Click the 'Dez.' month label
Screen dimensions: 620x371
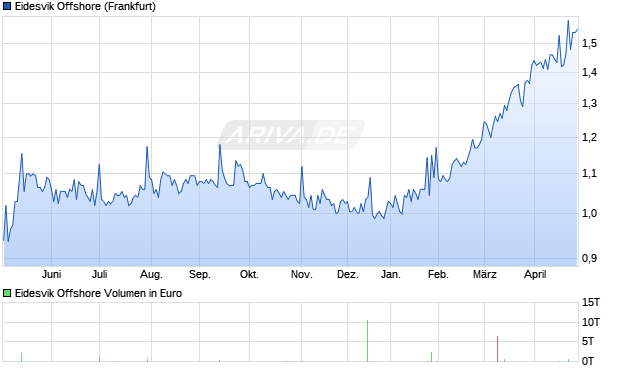pos(348,274)
